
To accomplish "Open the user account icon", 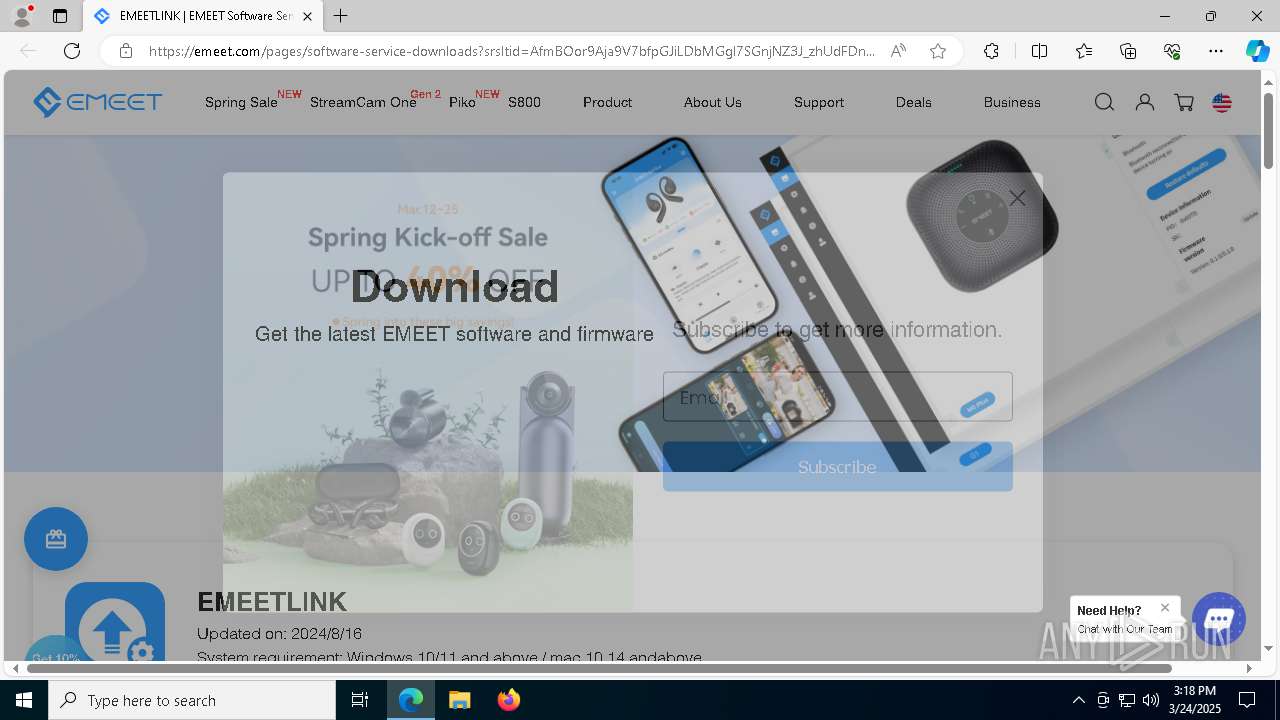I will [x=1144, y=102].
